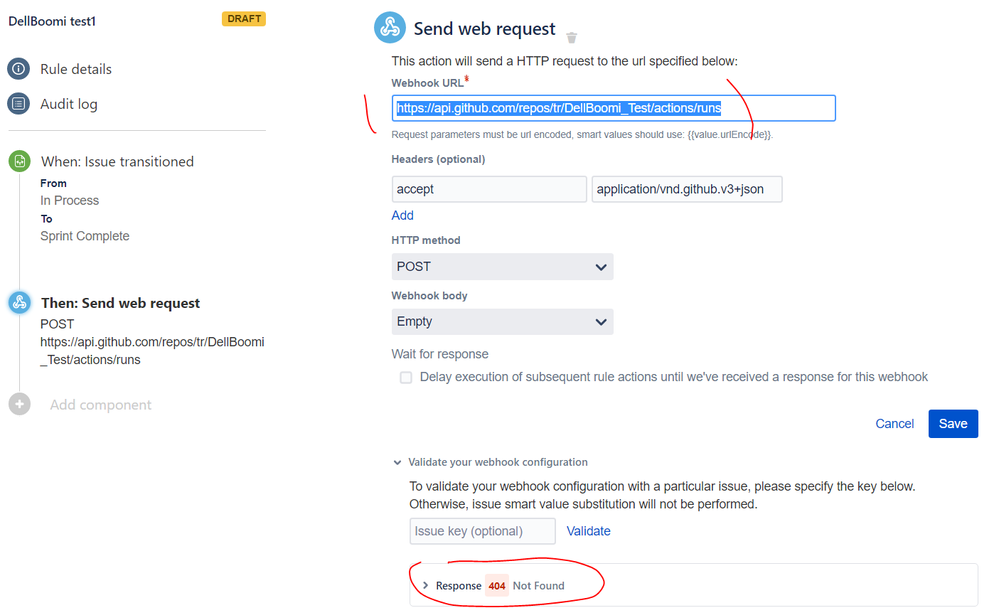999x608 pixels.
Task: Click the Add component plus icon
Action: coord(20,404)
